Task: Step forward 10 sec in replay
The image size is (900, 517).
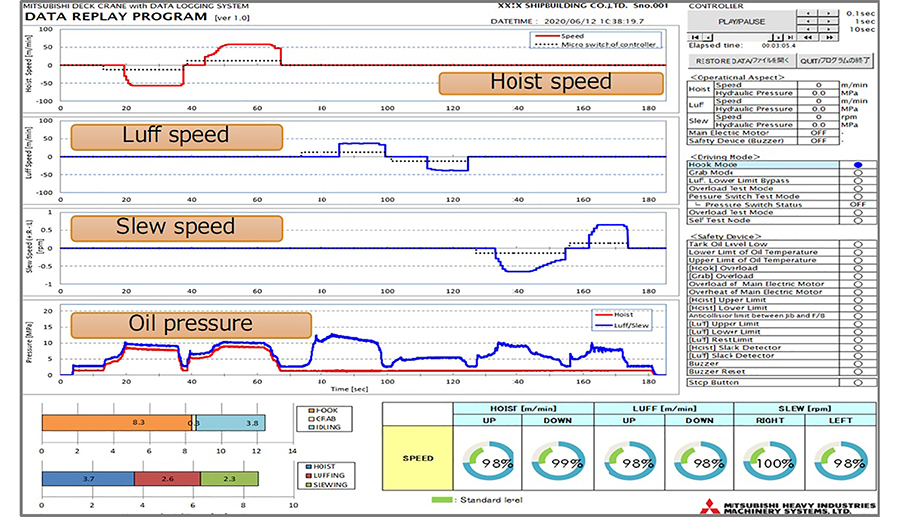Action: (828, 29)
